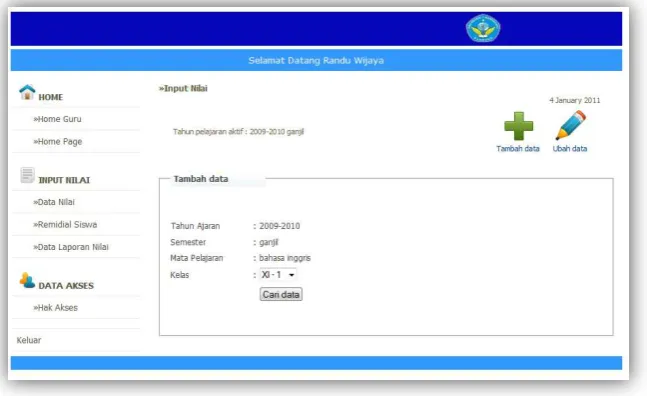The image size is (647, 396).
Task: Click the users icon beside DATA AKSES
Action: 27,280
